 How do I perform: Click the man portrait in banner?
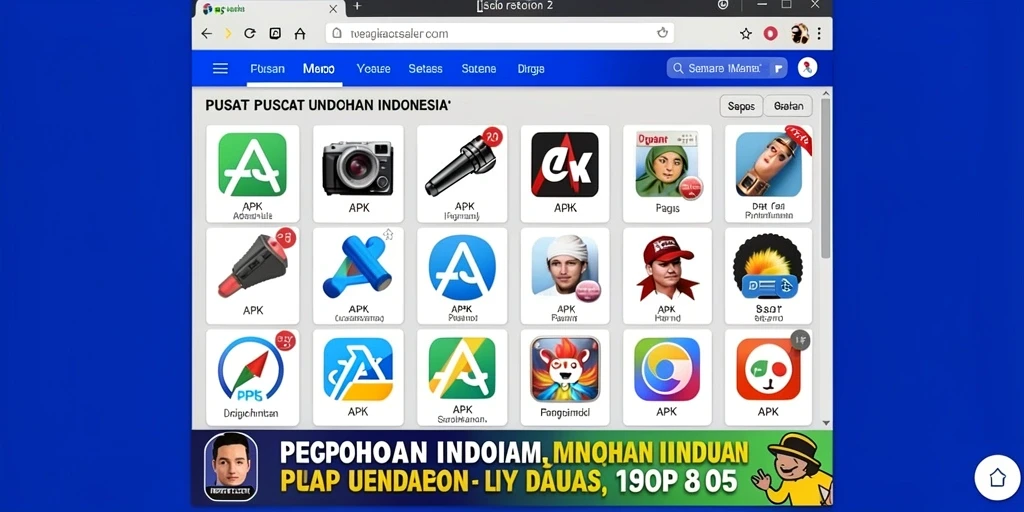tap(231, 466)
